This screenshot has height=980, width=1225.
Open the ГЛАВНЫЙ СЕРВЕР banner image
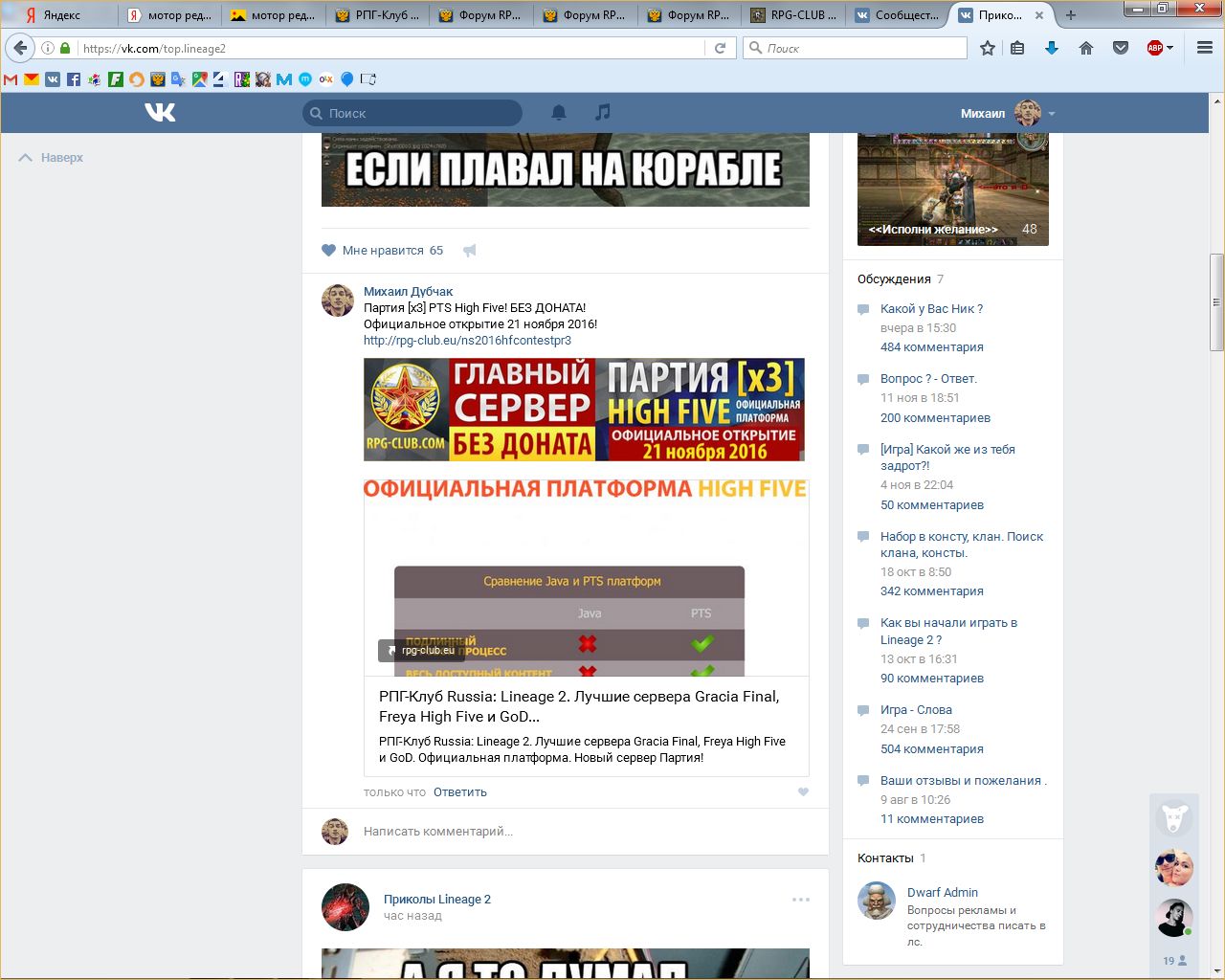[x=584, y=410]
